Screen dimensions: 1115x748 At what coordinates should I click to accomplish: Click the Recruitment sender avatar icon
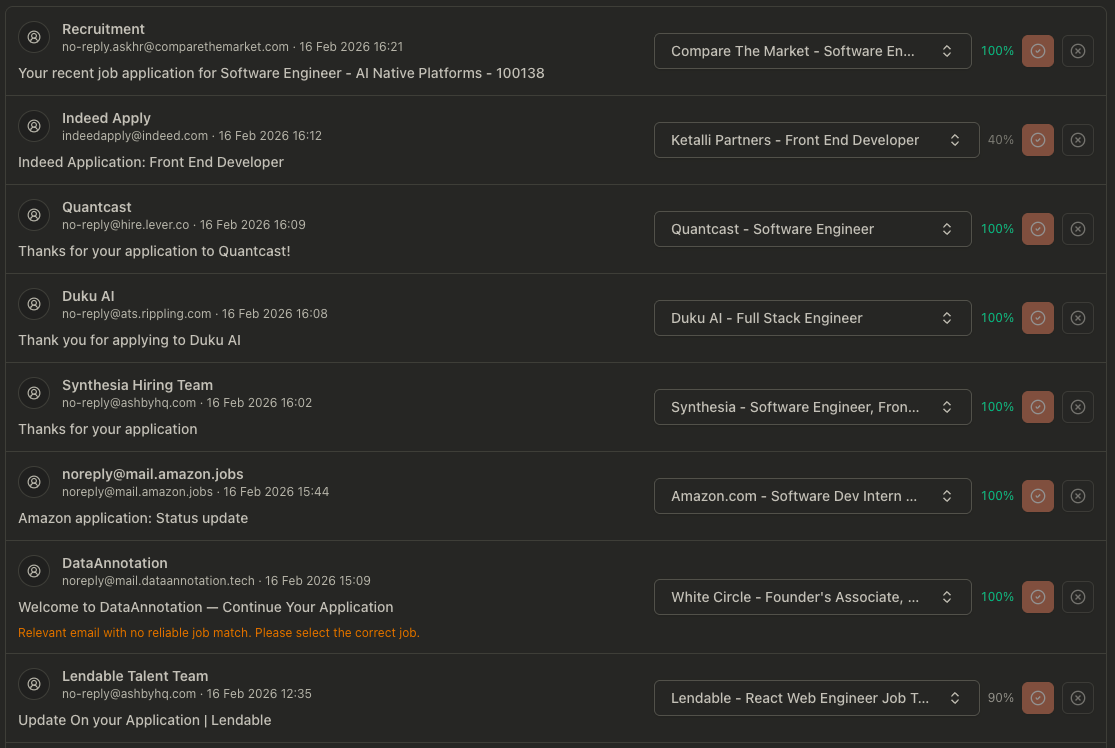coord(33,37)
